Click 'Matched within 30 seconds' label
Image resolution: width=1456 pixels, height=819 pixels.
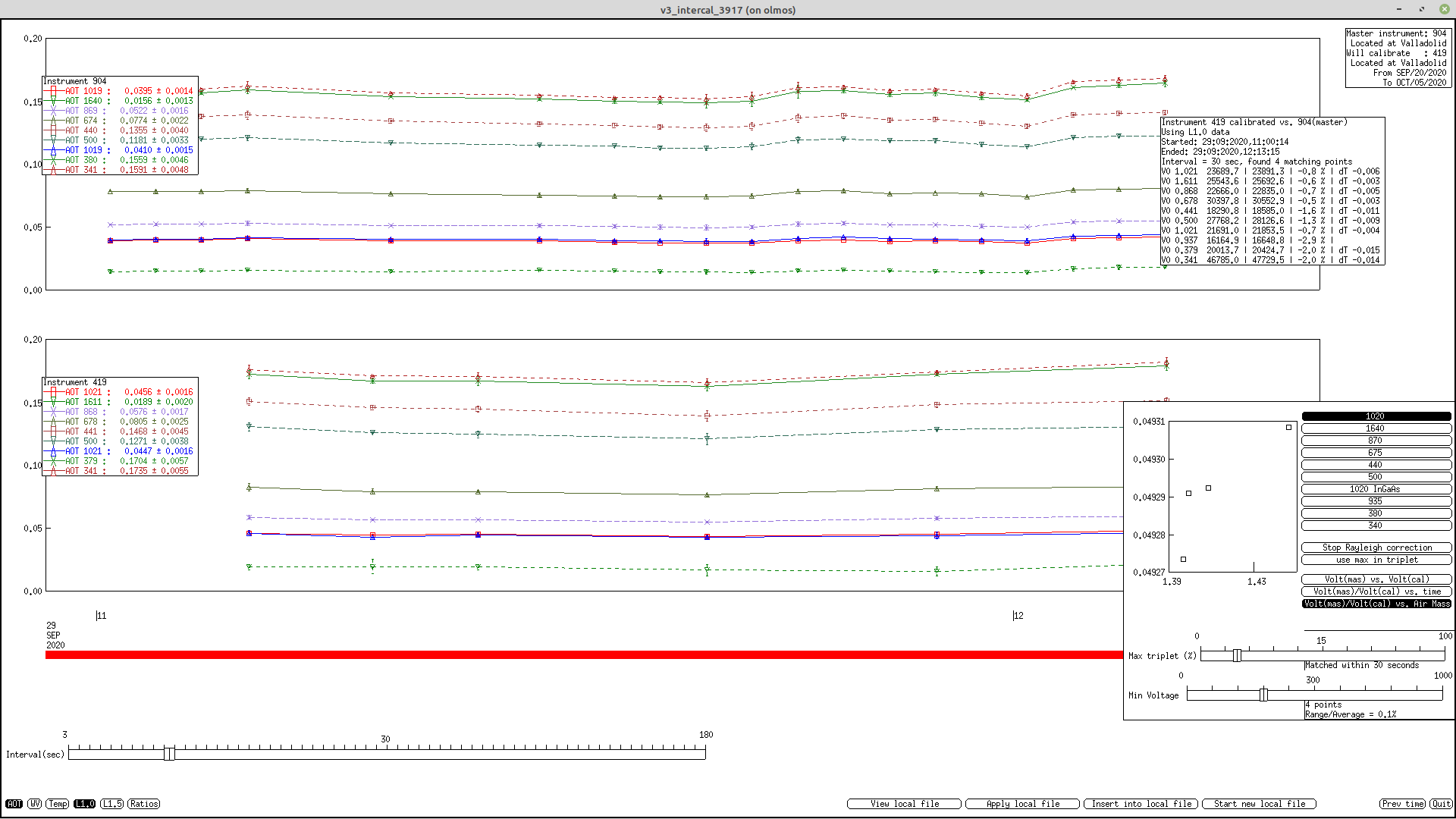(1362, 665)
